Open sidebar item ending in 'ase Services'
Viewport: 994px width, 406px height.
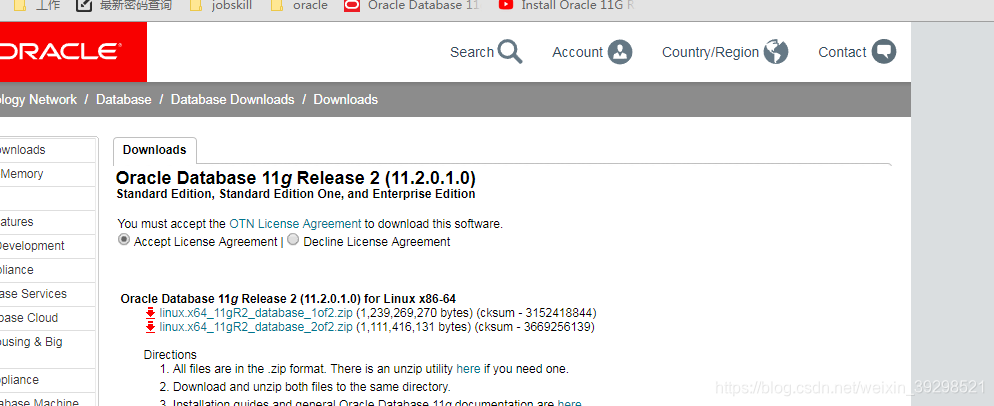tap(33, 294)
